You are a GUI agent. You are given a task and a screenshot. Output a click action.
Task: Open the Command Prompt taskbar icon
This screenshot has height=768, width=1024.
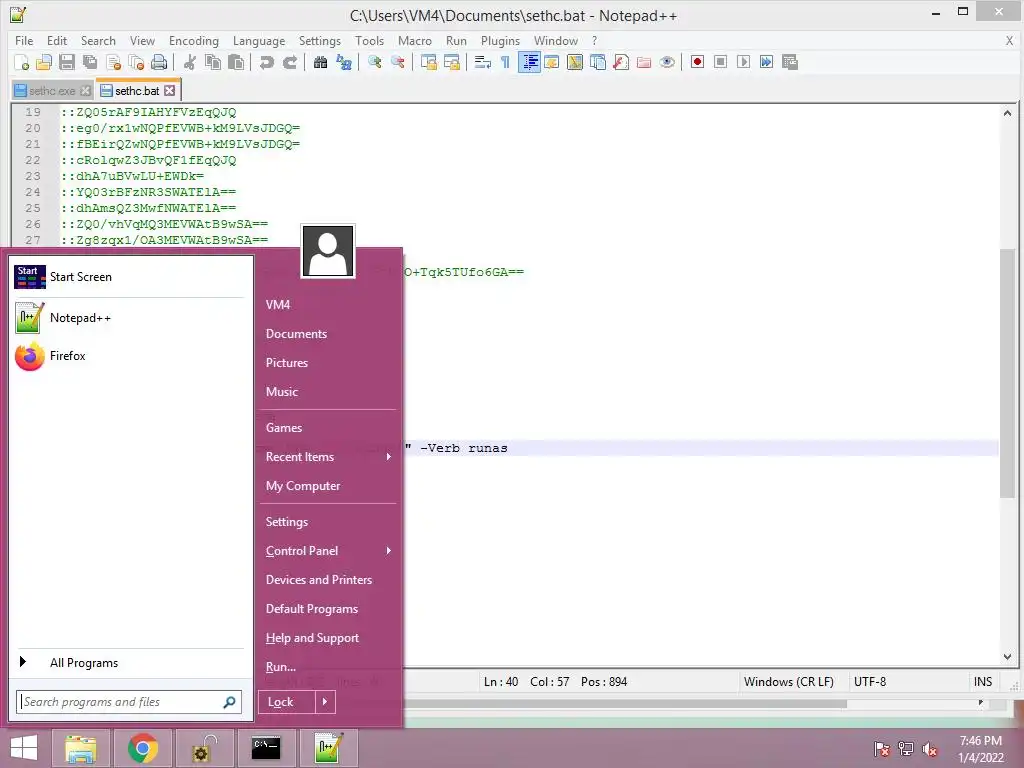(x=266, y=748)
